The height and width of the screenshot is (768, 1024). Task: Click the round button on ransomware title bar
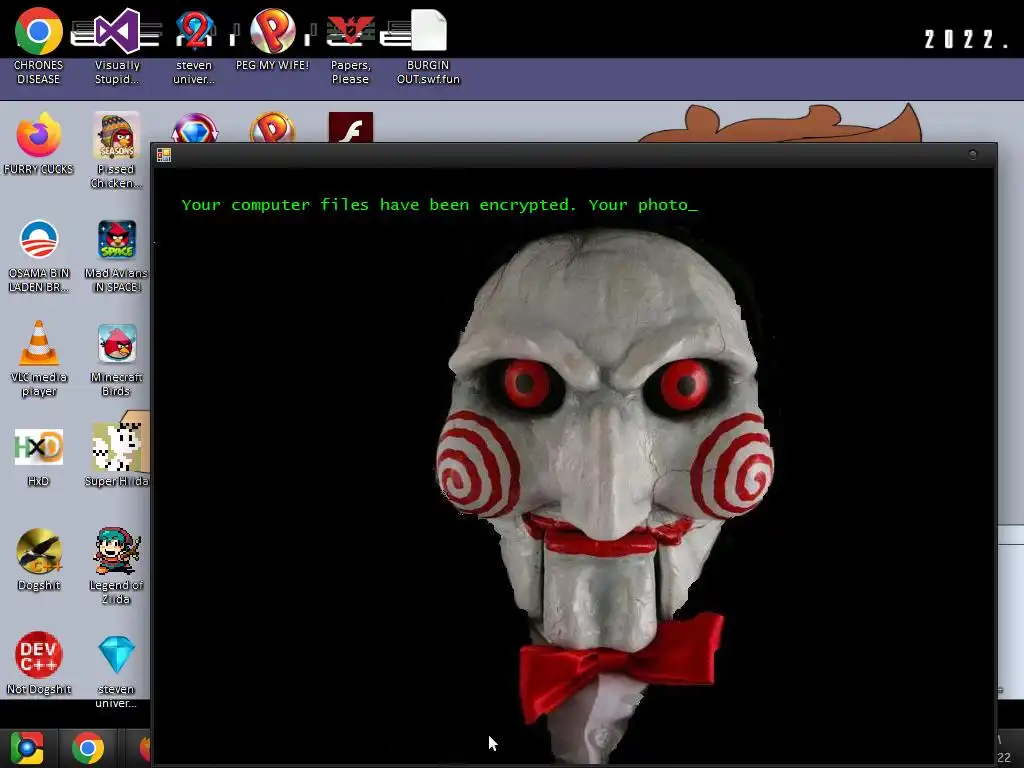click(972, 155)
